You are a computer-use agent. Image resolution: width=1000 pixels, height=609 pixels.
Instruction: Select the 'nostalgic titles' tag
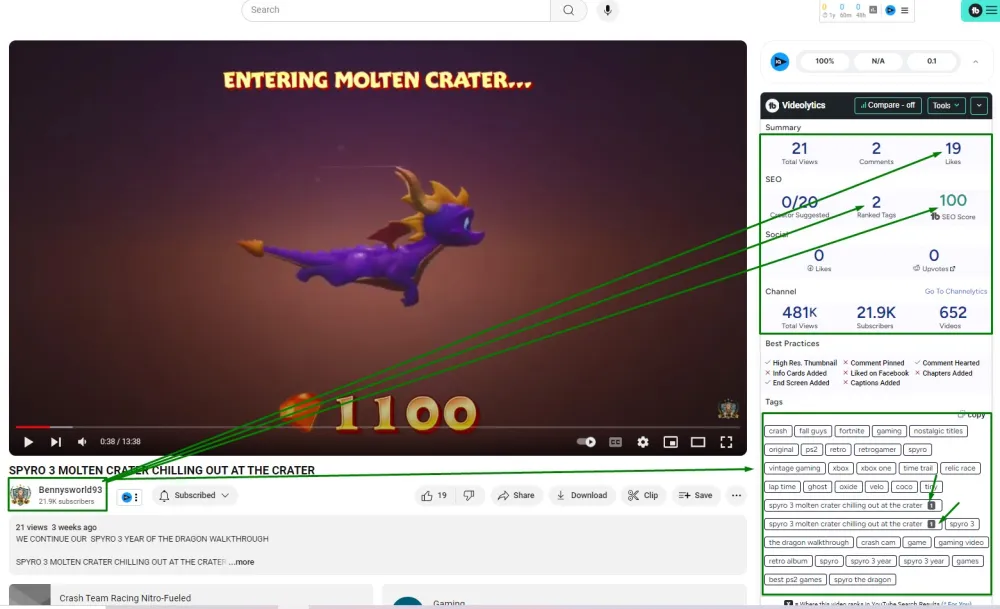pos(938,431)
